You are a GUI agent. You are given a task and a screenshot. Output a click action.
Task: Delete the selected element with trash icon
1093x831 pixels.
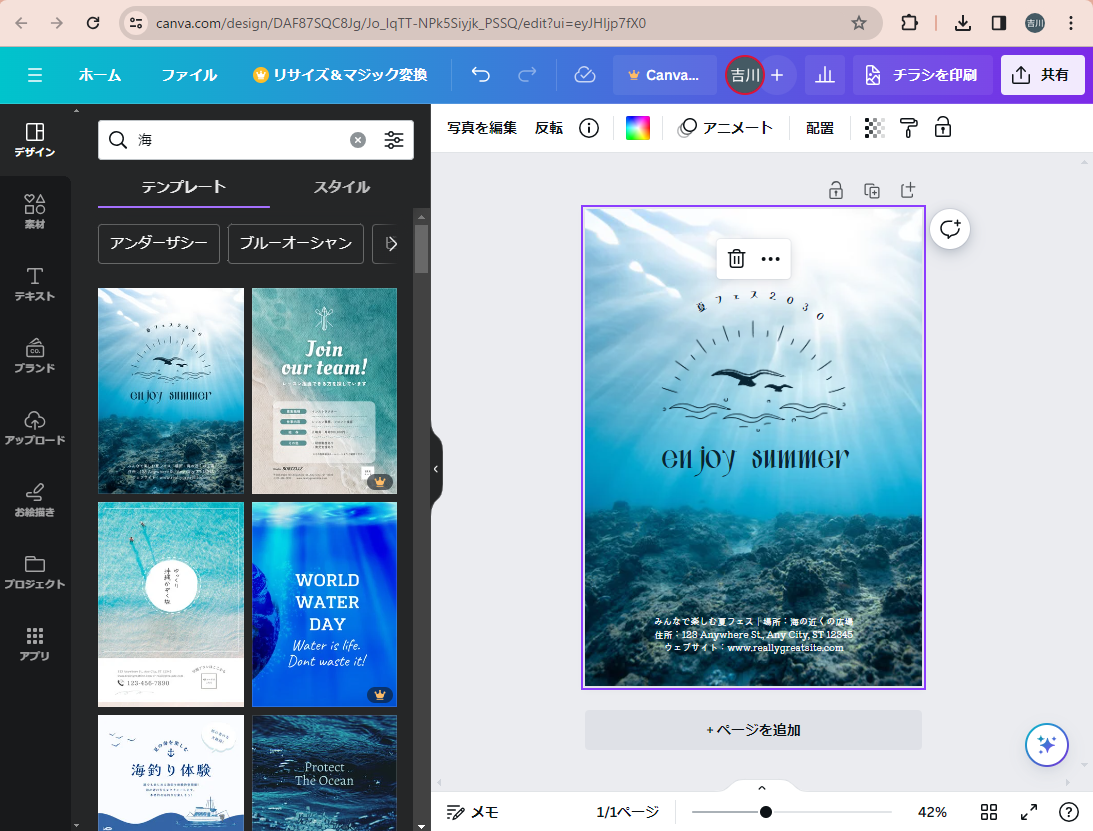click(x=737, y=259)
